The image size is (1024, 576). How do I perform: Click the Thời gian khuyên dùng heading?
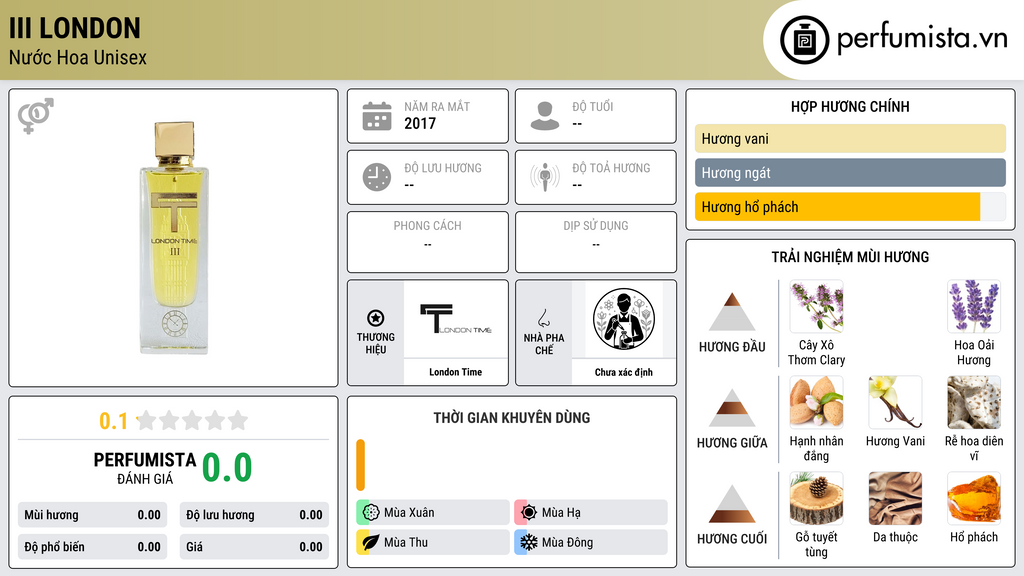511,418
